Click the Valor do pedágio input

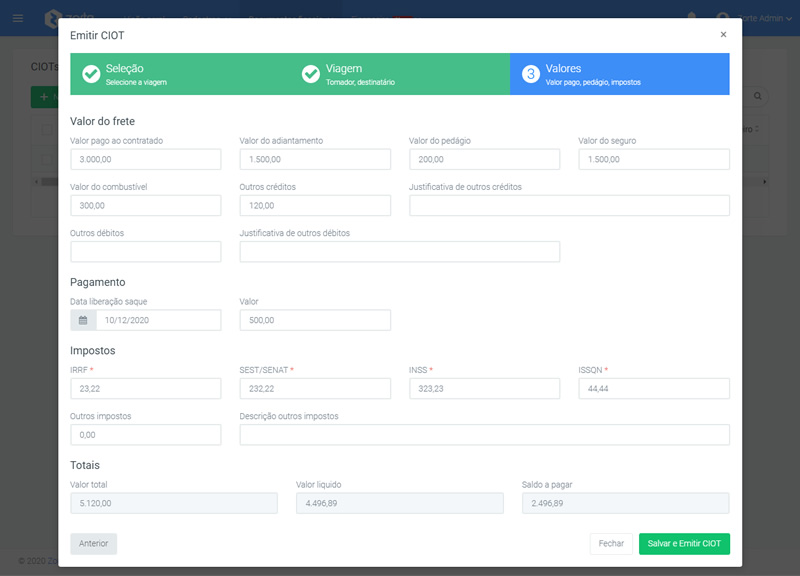[x=484, y=160]
